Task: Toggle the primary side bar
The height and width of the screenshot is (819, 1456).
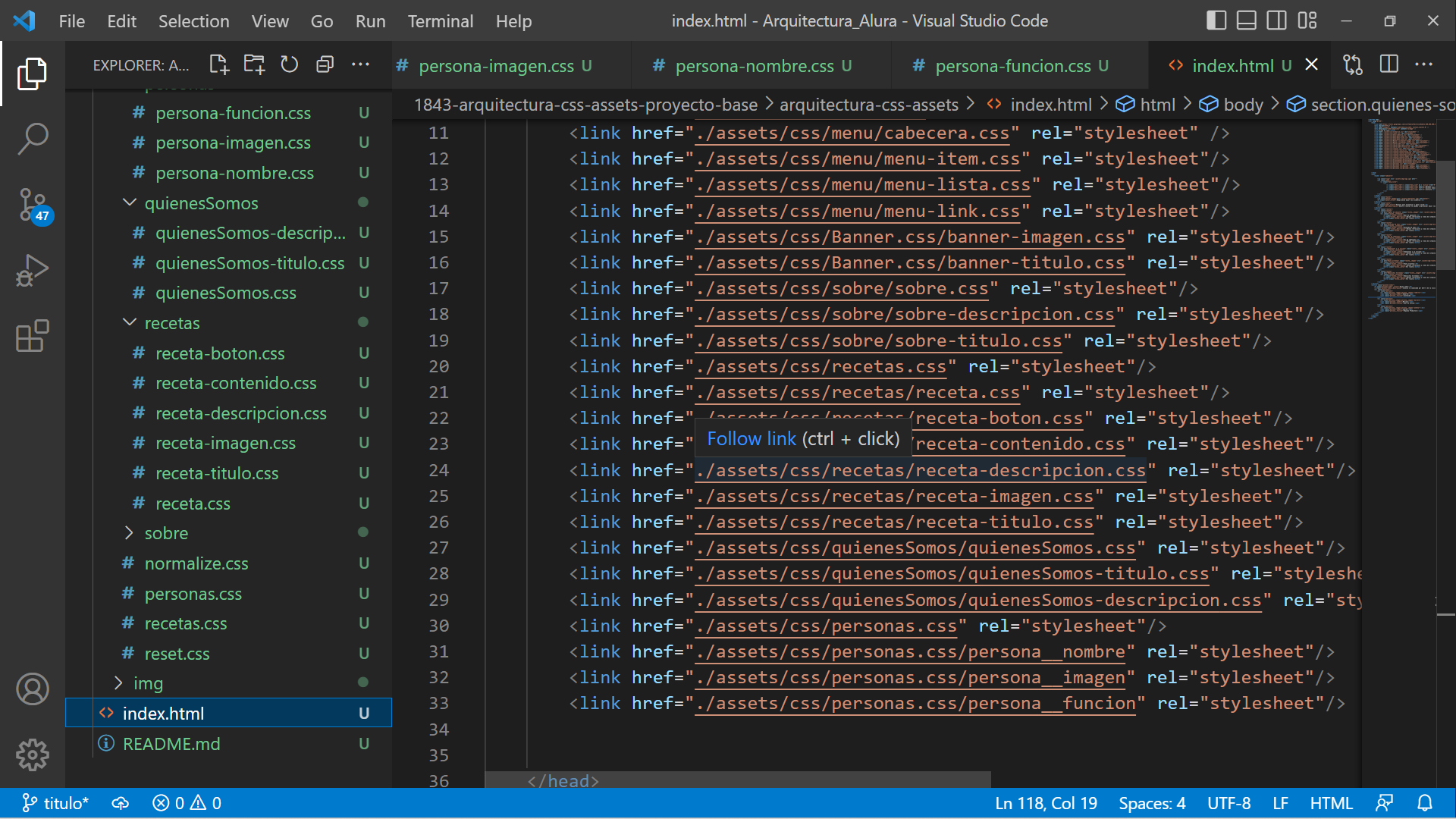Action: 1216,20
